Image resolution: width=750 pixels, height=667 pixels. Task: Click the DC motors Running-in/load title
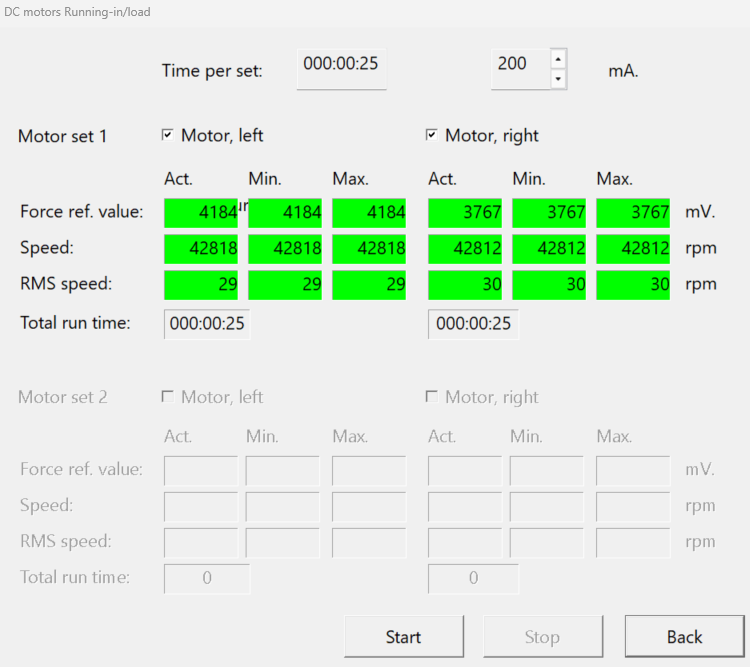coord(77,11)
